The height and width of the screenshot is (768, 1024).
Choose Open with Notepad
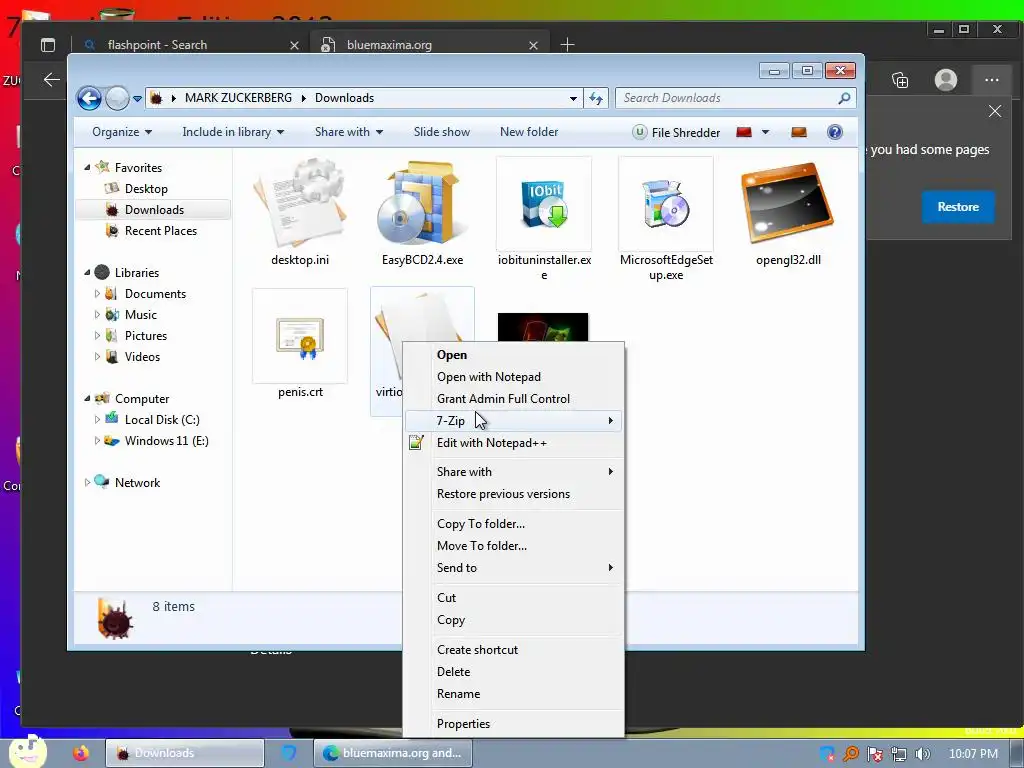click(513, 377)
